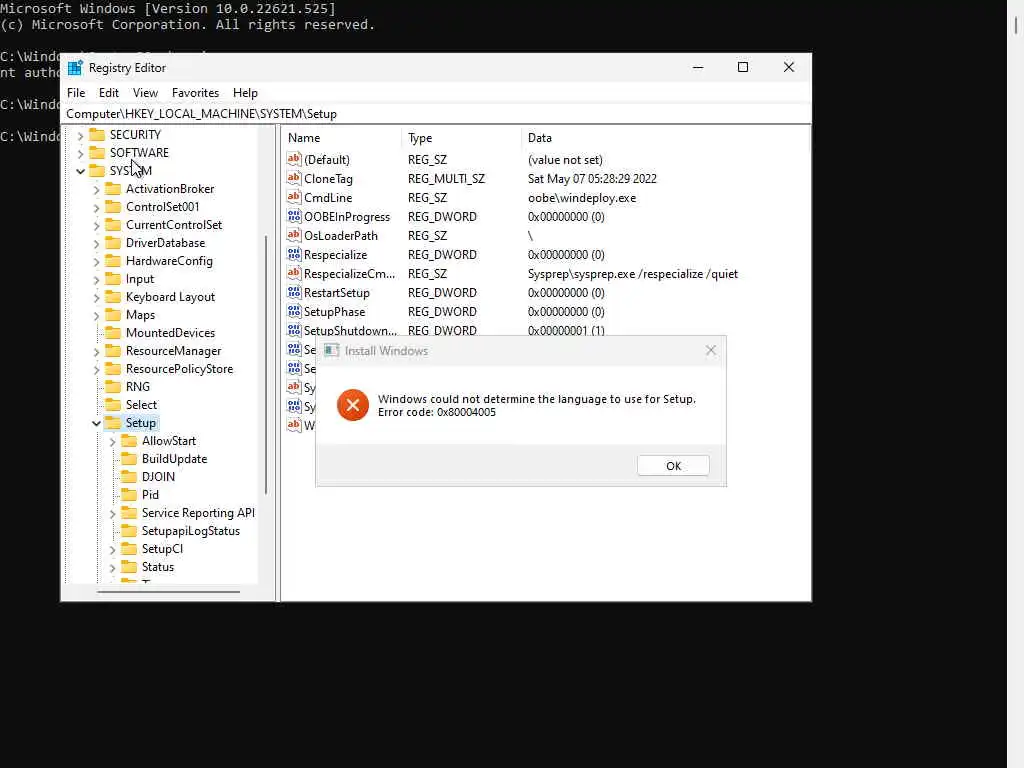
Task: Collapse the SYSTEM key
Action: click(80, 171)
